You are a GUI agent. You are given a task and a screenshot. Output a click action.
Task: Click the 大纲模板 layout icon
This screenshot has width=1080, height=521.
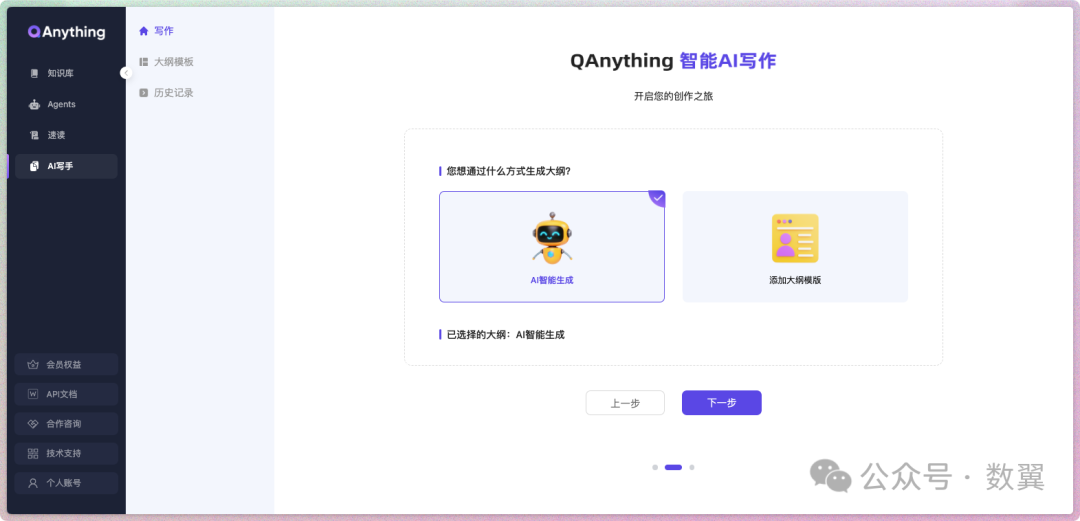tap(143, 61)
